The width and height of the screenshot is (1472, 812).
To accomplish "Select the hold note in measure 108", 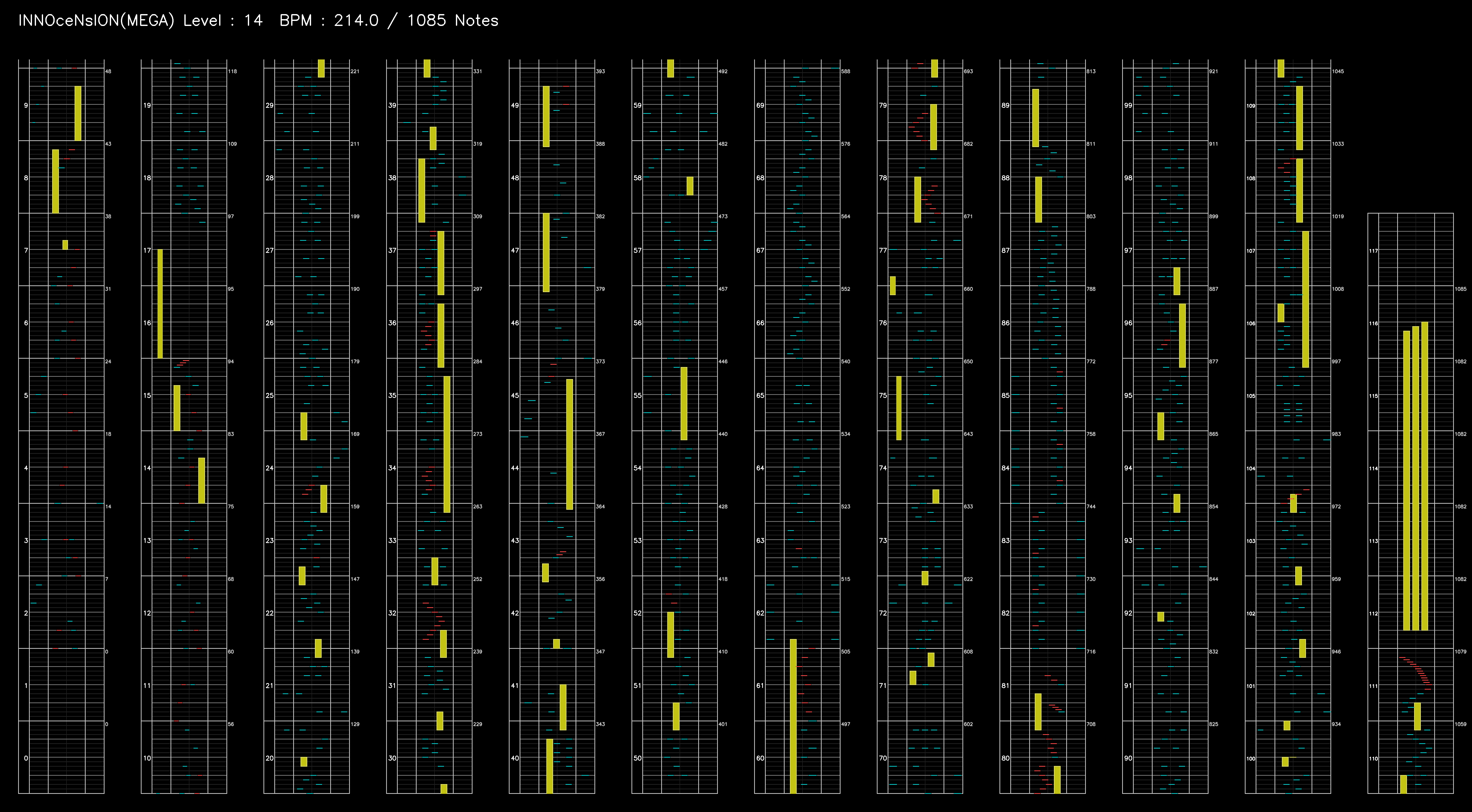I will click(x=1299, y=190).
